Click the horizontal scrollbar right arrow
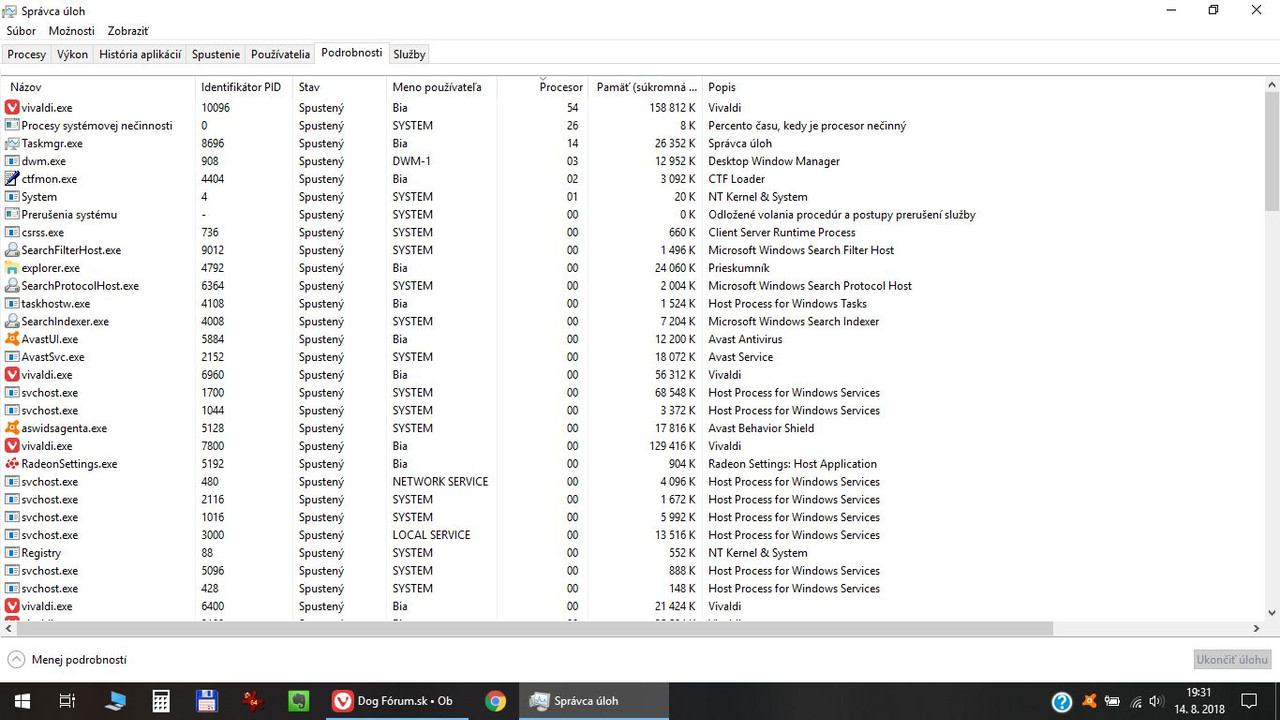The image size is (1280, 720). pos(1257,629)
